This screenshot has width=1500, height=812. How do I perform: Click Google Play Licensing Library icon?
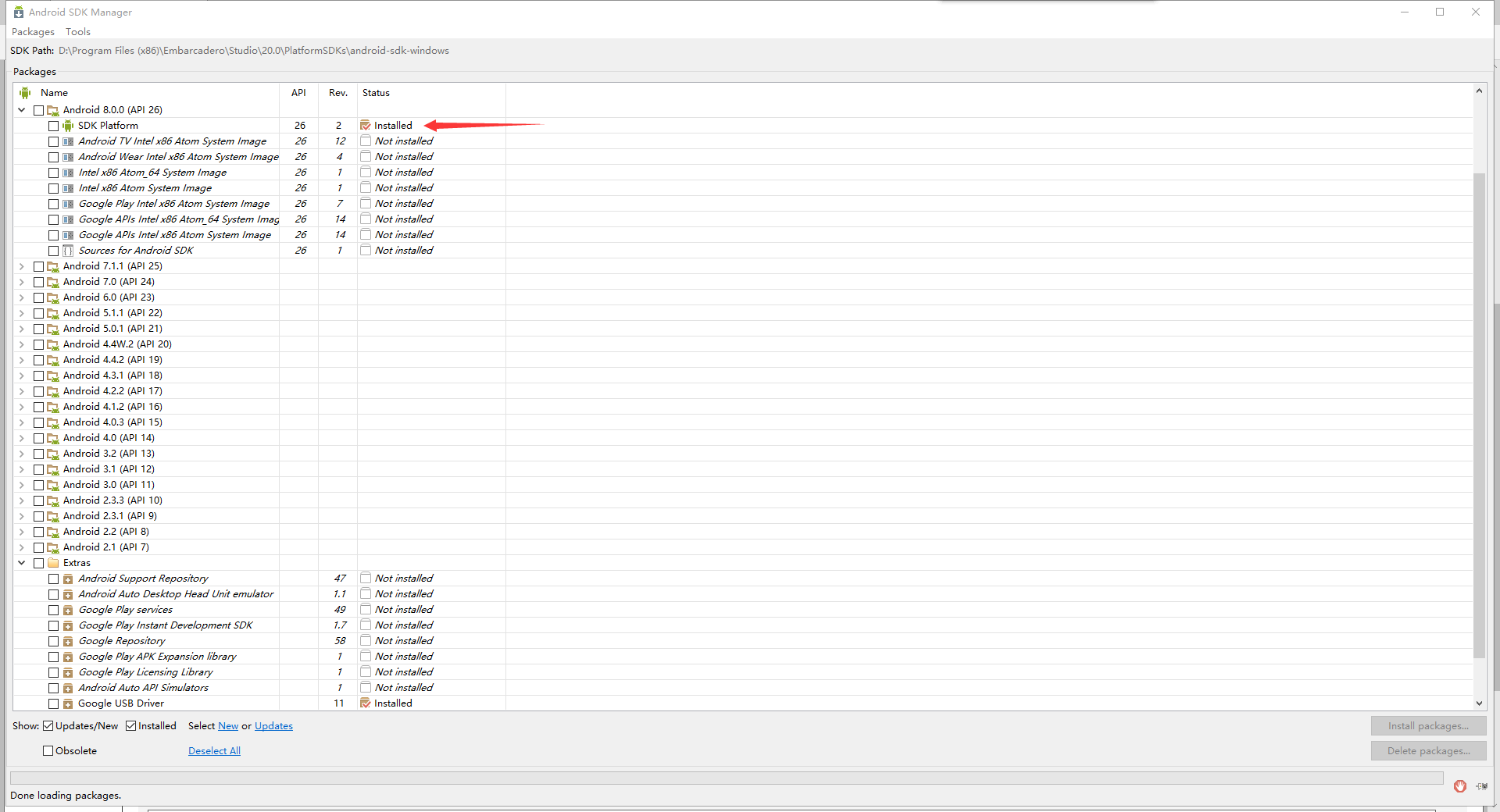68,672
